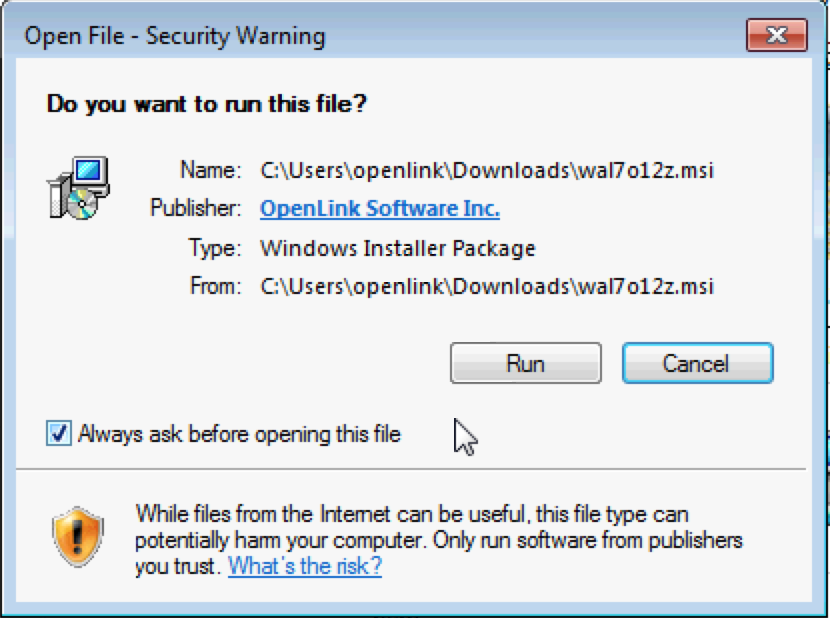Open the OpenLink Software Inc. publisher link
Image resolution: width=830 pixels, height=618 pixels.
click(x=379, y=208)
